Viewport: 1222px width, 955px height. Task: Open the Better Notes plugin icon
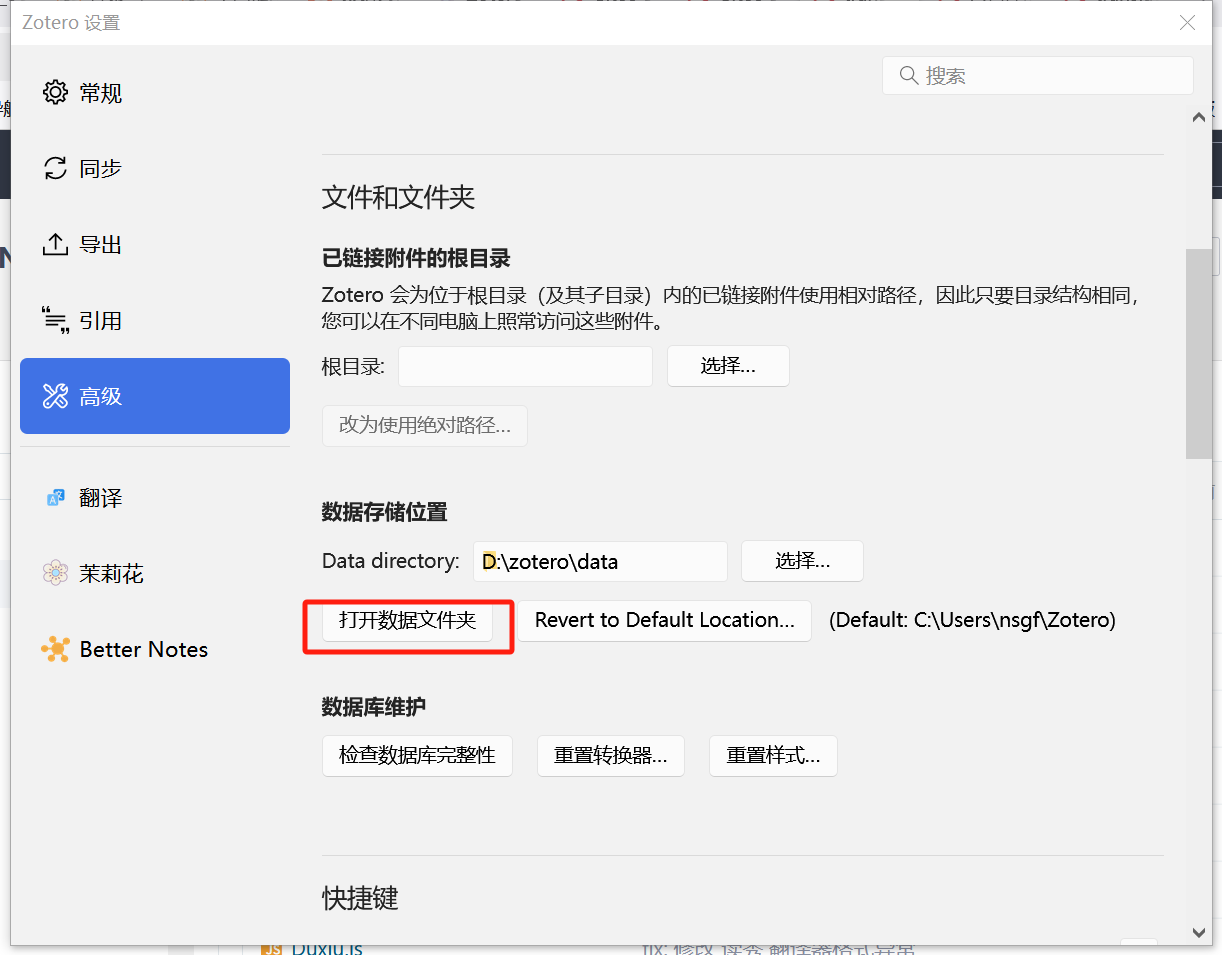click(55, 649)
